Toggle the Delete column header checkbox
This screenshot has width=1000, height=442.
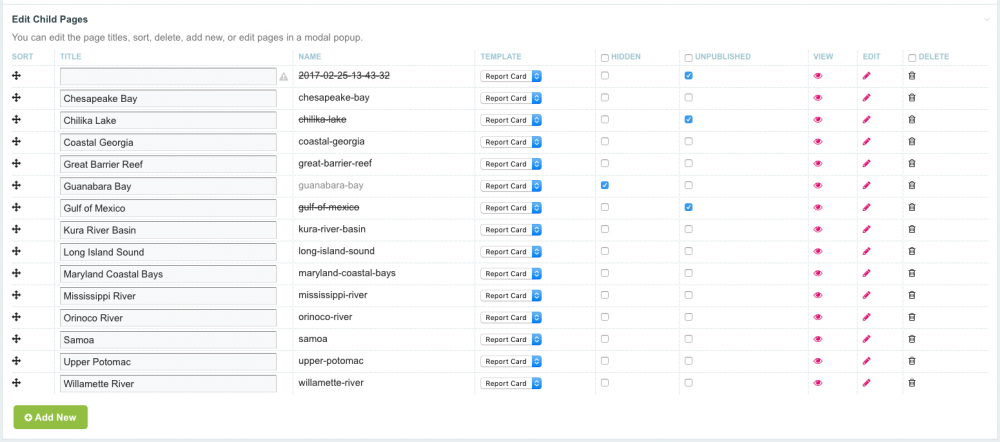911,58
